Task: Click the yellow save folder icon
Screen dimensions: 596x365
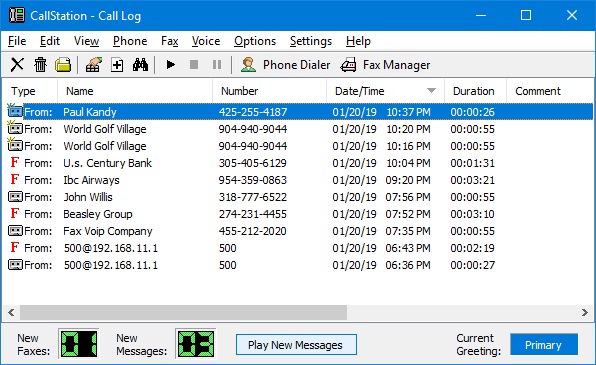Action: click(x=63, y=65)
